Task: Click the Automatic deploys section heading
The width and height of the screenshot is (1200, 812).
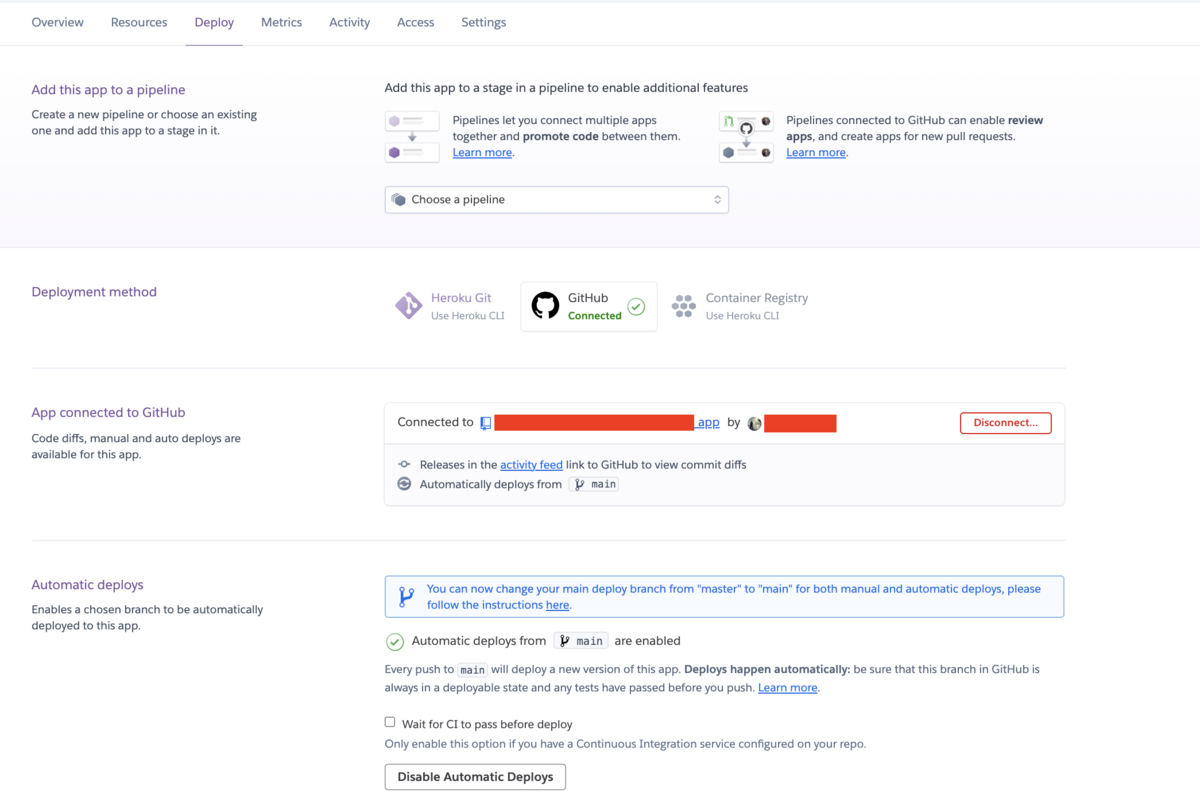Action: tap(87, 585)
